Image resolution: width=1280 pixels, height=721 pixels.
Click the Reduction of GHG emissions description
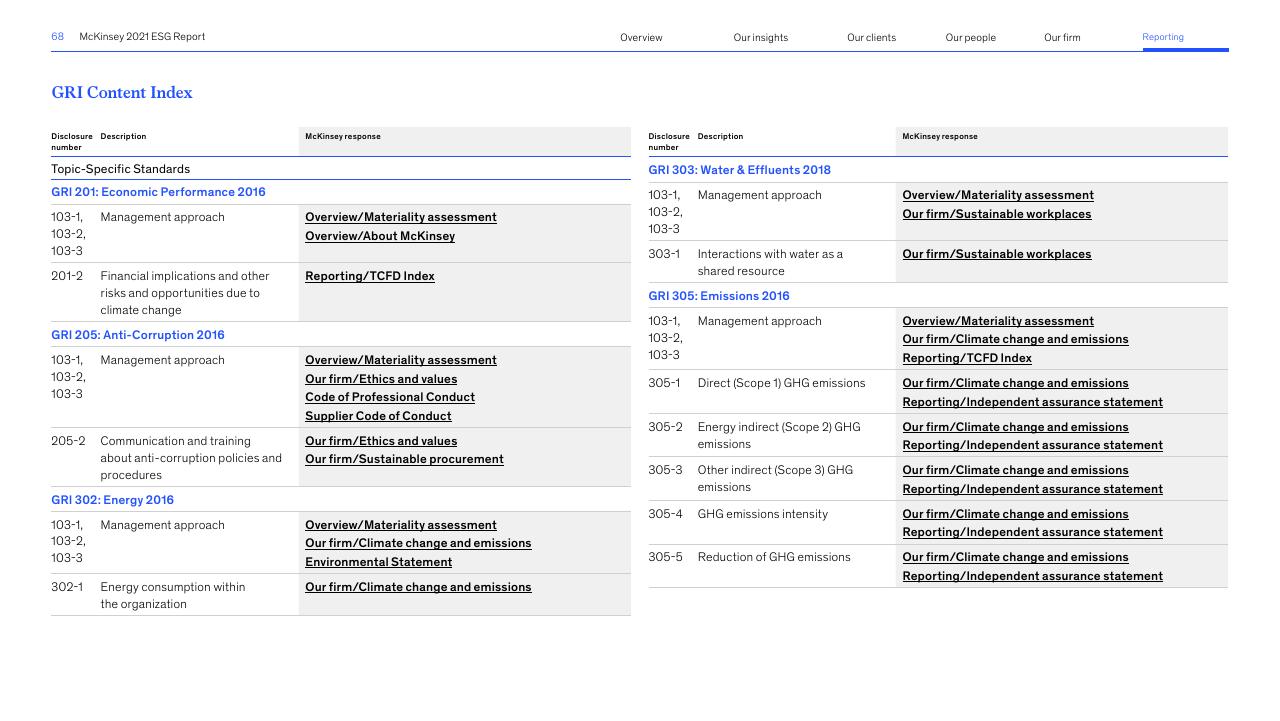coord(774,557)
